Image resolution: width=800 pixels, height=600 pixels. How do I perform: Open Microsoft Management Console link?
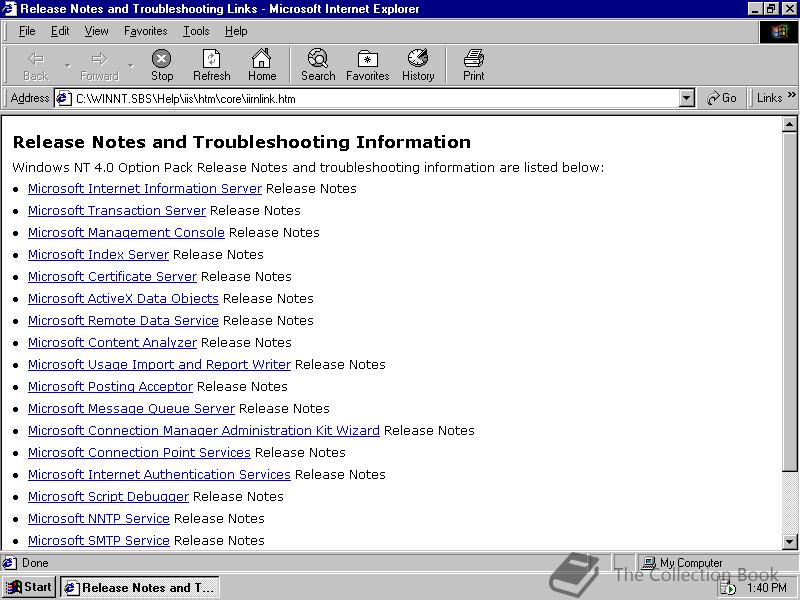coord(127,233)
